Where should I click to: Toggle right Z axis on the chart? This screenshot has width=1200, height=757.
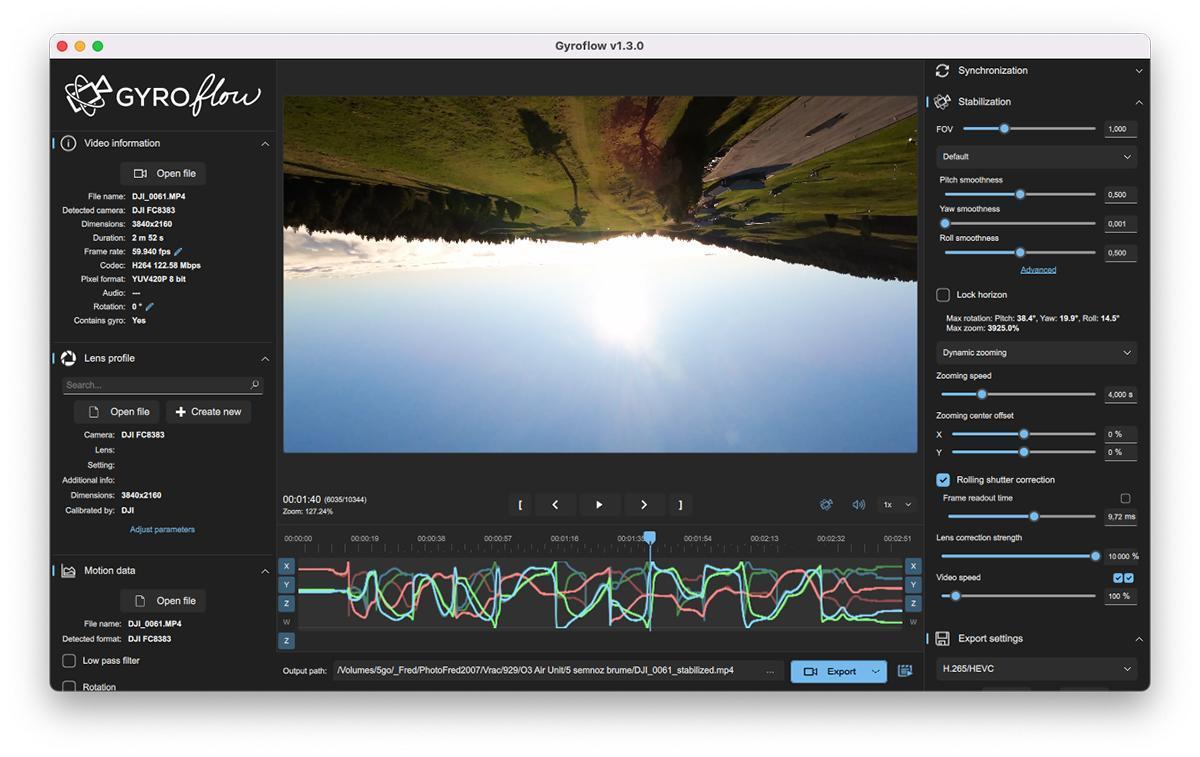click(913, 604)
